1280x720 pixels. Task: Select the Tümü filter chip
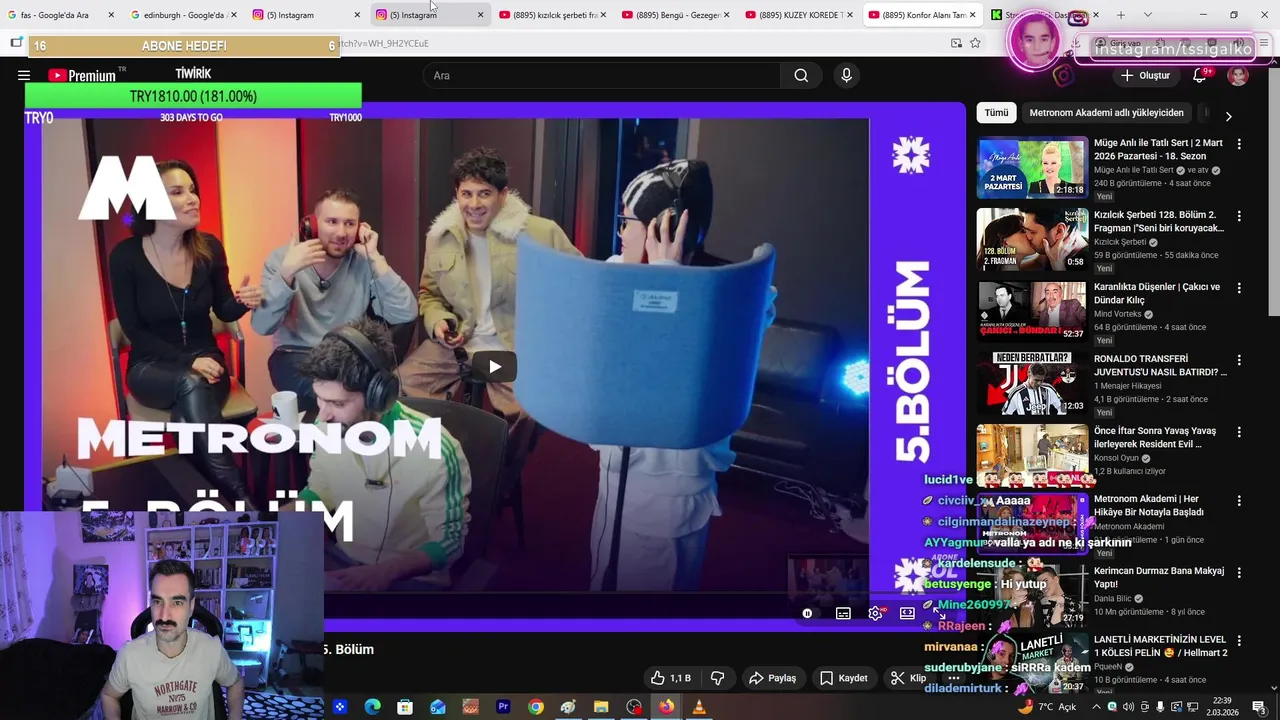pos(996,113)
